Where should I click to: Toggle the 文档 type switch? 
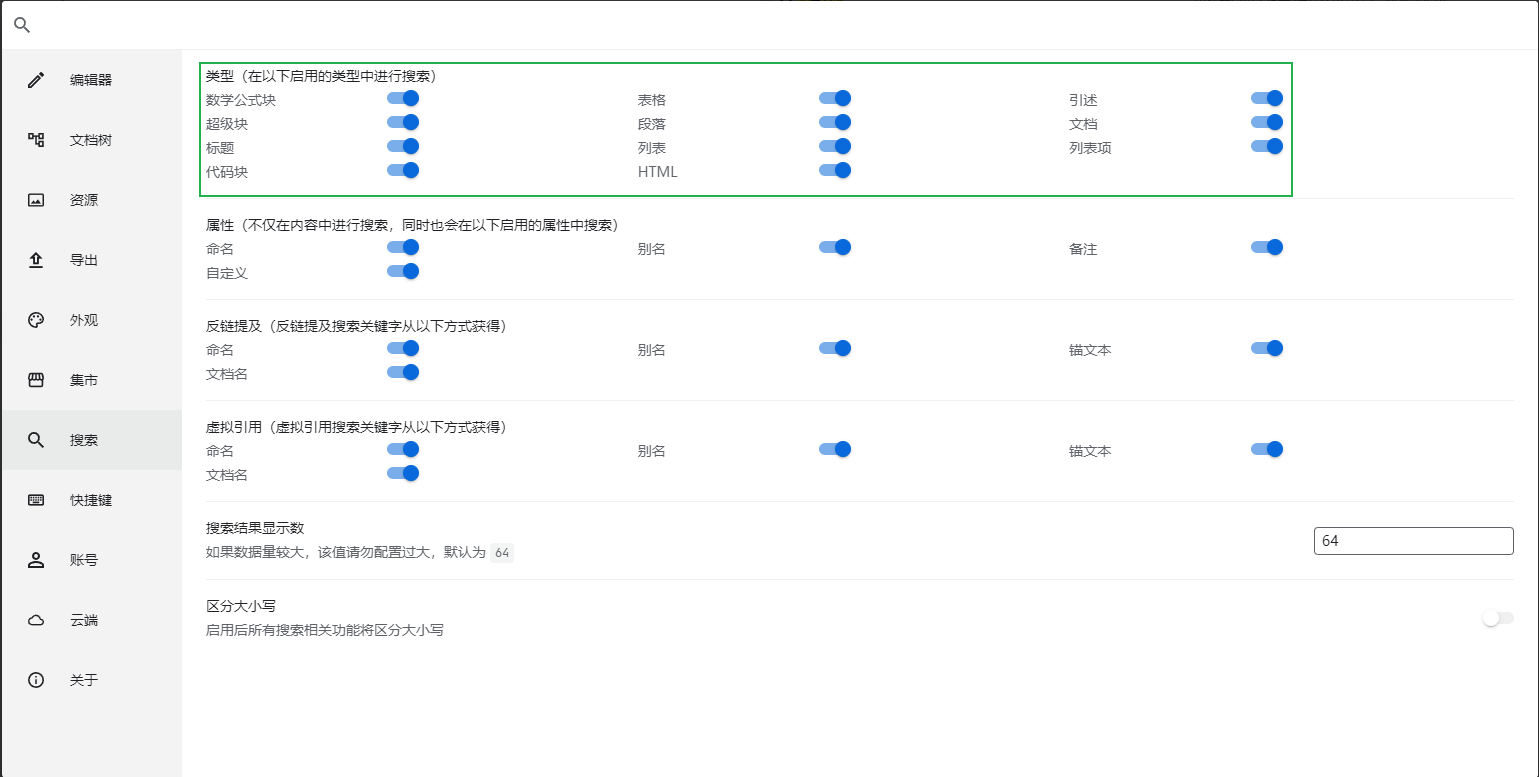click(1267, 122)
